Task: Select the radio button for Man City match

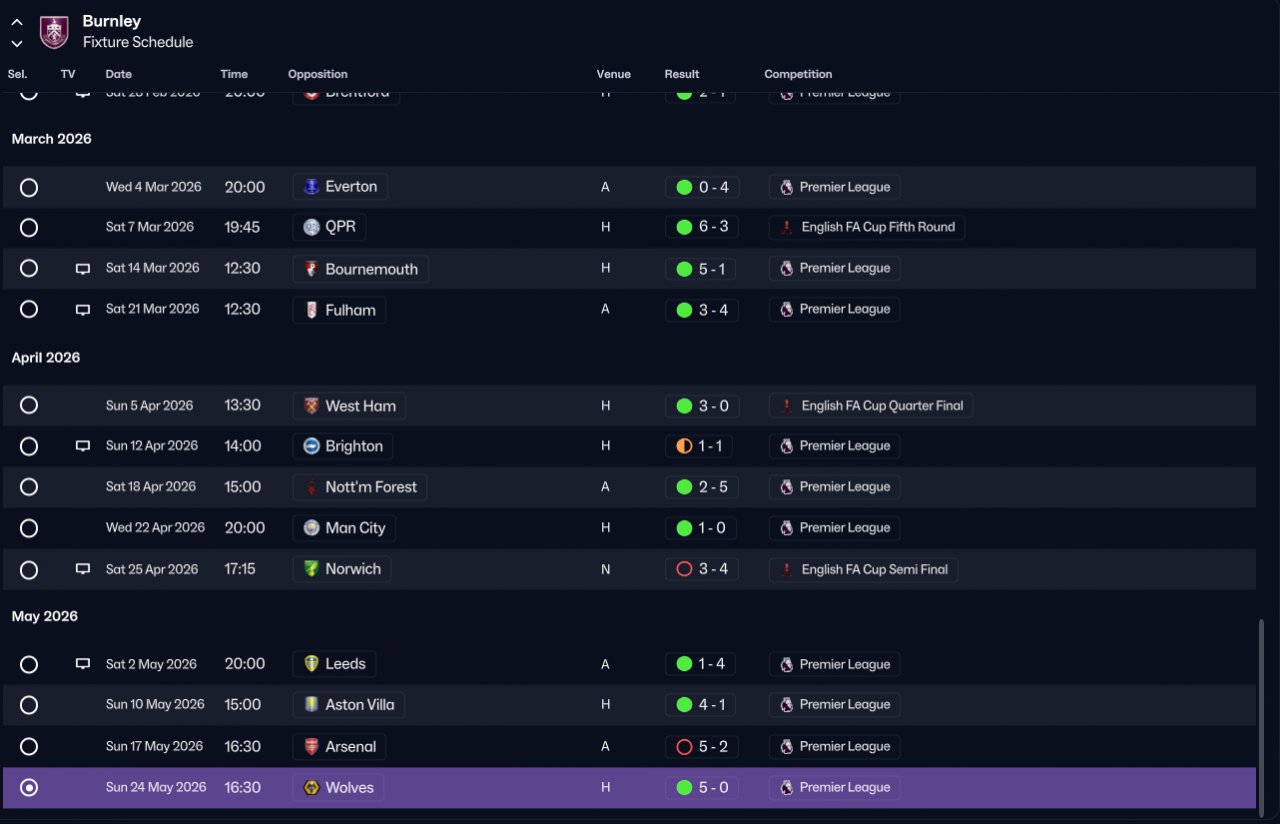Action: (29, 528)
